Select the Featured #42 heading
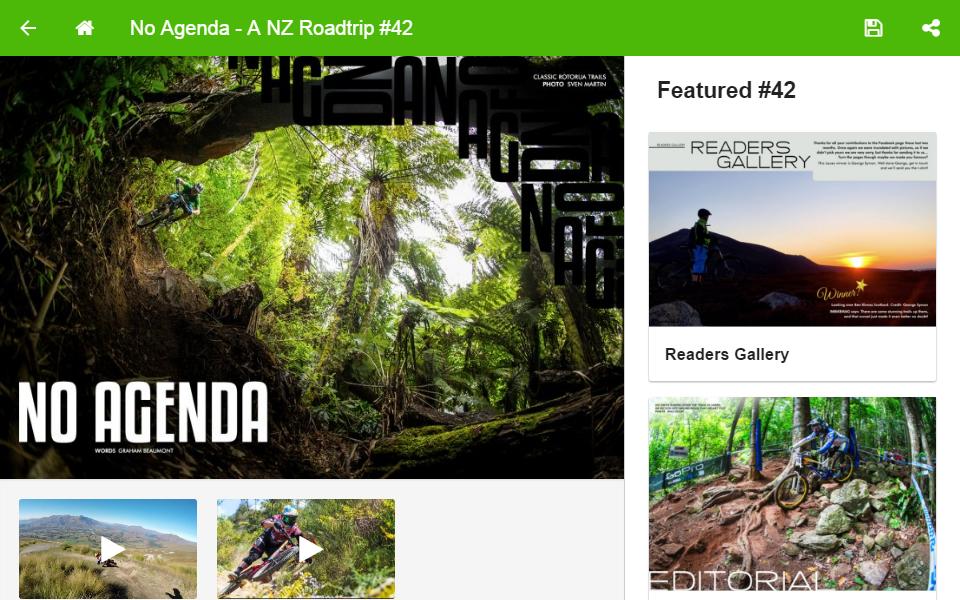 pos(726,90)
